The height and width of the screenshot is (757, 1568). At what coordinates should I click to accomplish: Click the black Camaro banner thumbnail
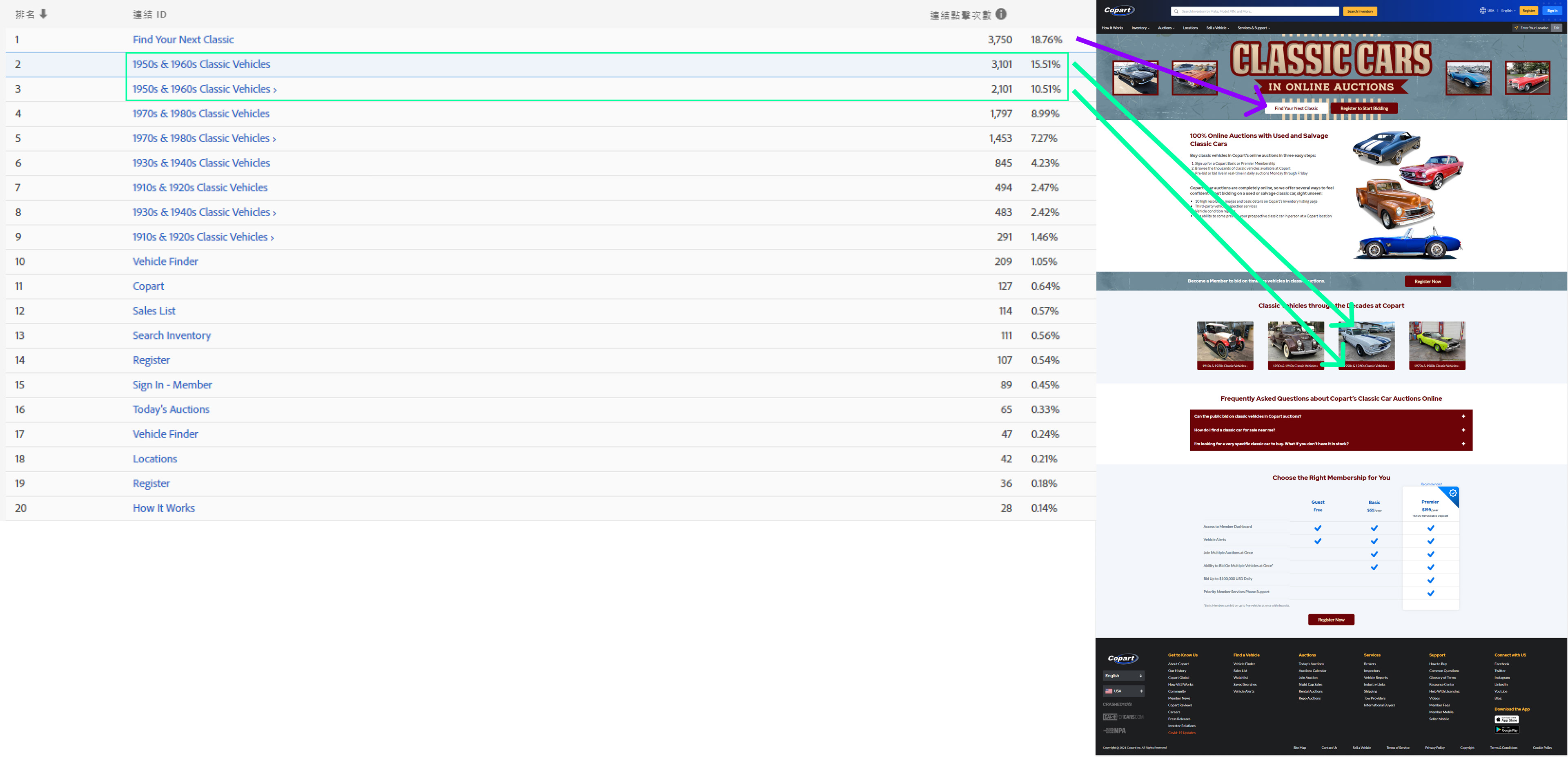point(1135,78)
